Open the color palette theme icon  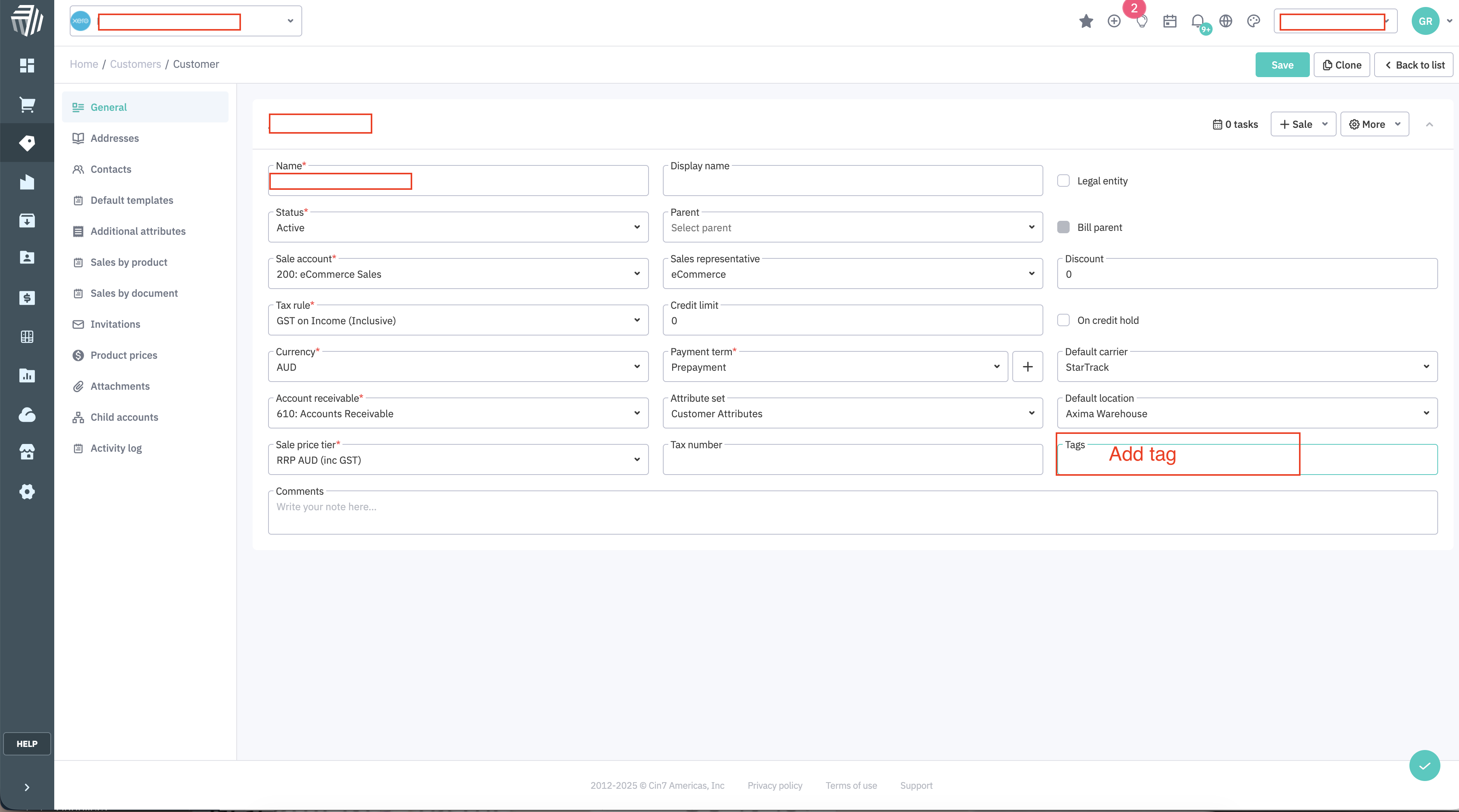click(1253, 21)
